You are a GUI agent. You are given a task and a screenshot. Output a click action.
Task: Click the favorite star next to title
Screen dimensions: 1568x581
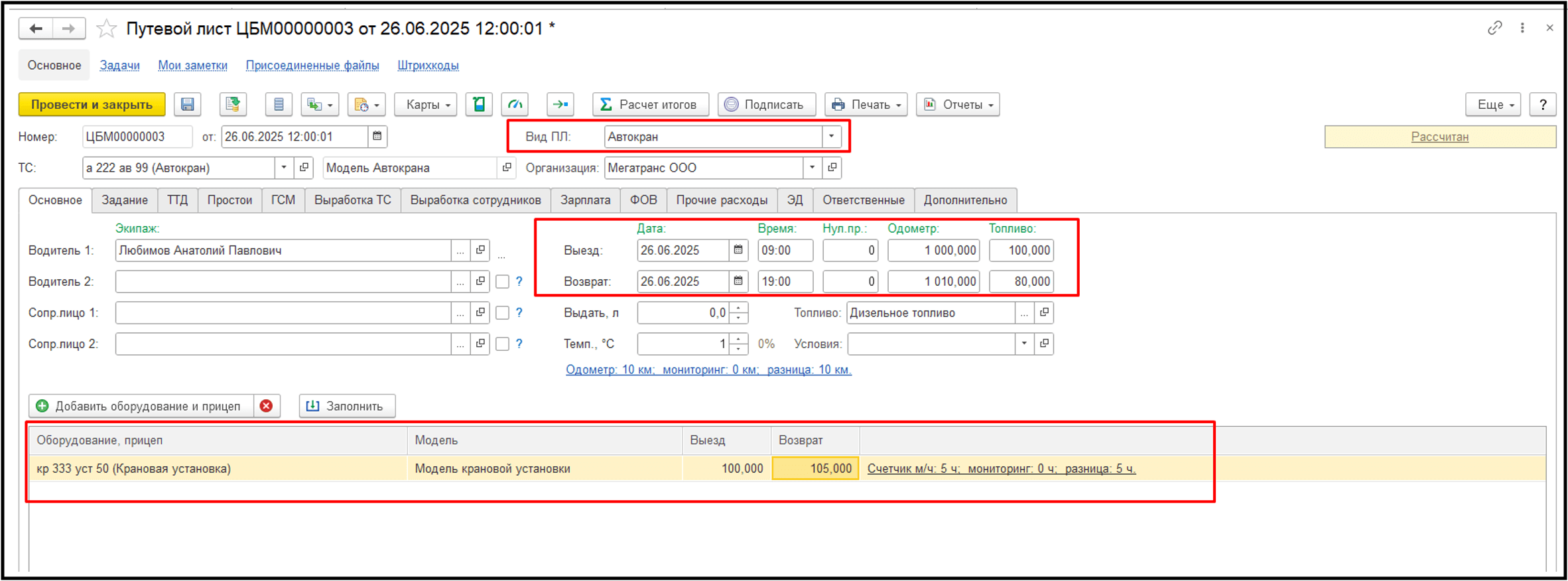[106, 29]
